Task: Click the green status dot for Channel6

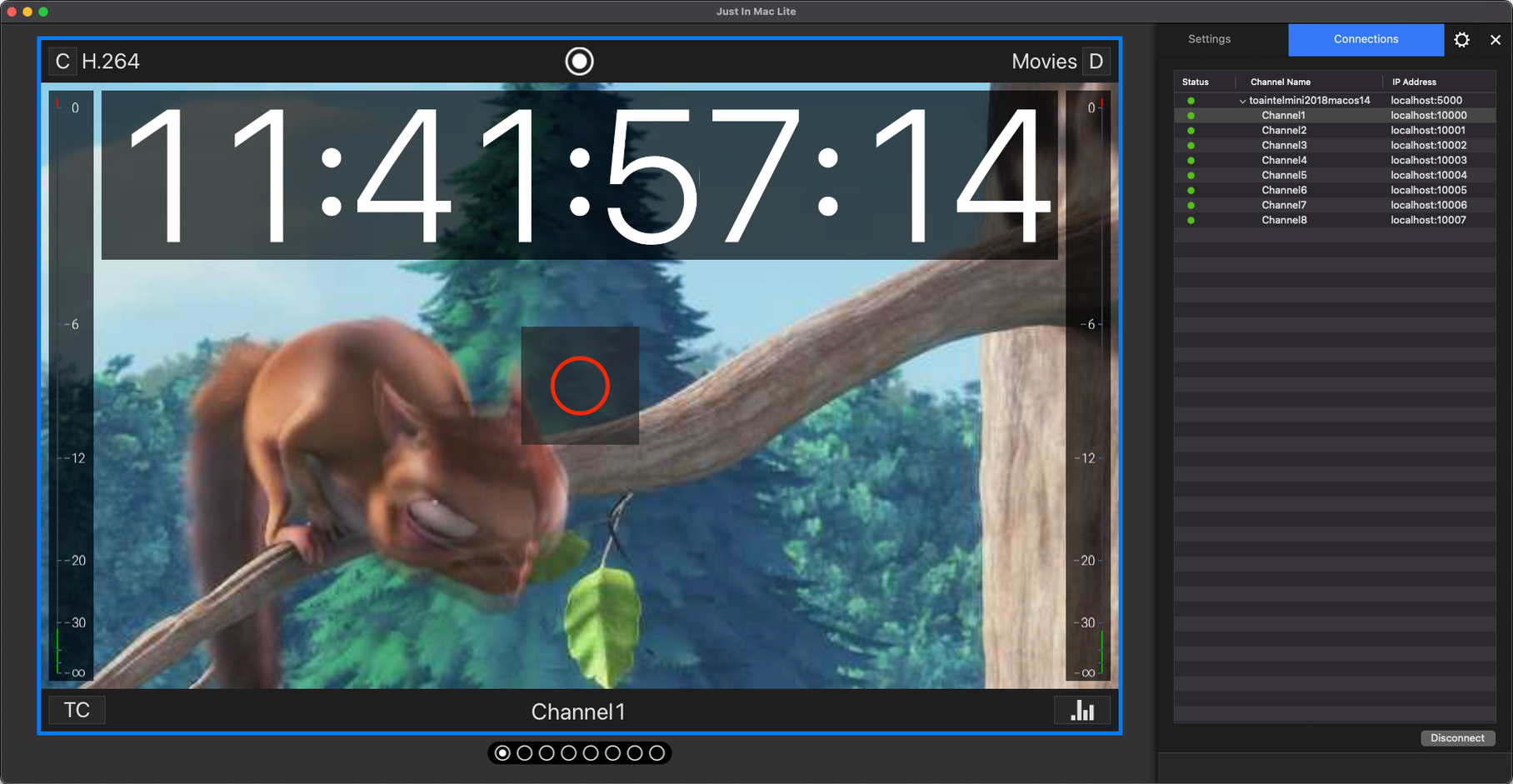Action: click(x=1191, y=191)
